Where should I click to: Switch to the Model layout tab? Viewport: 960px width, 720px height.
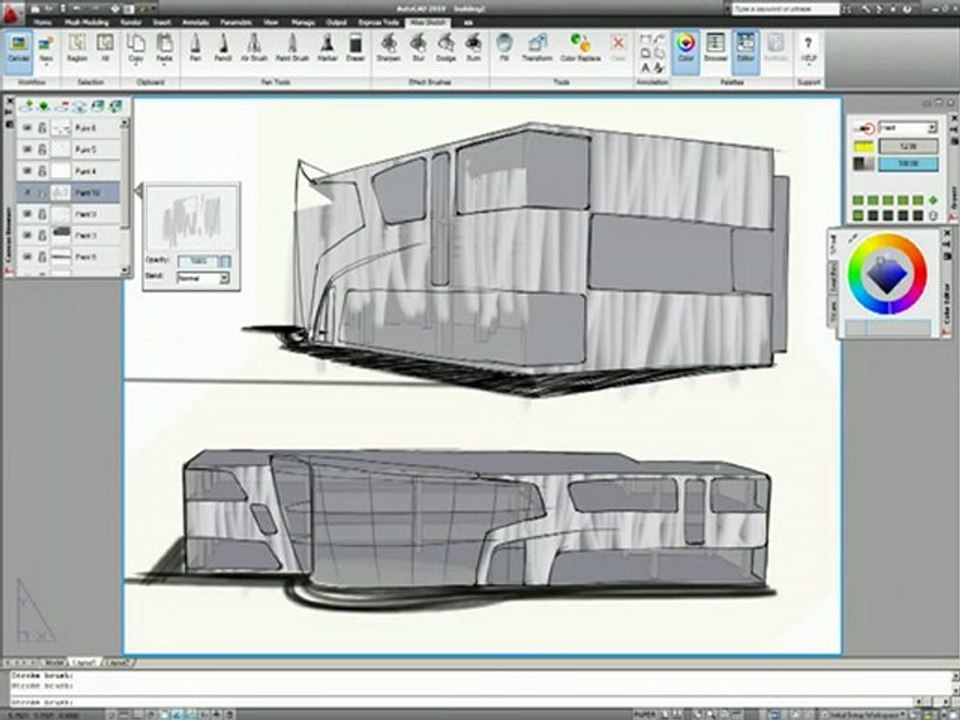pos(55,662)
